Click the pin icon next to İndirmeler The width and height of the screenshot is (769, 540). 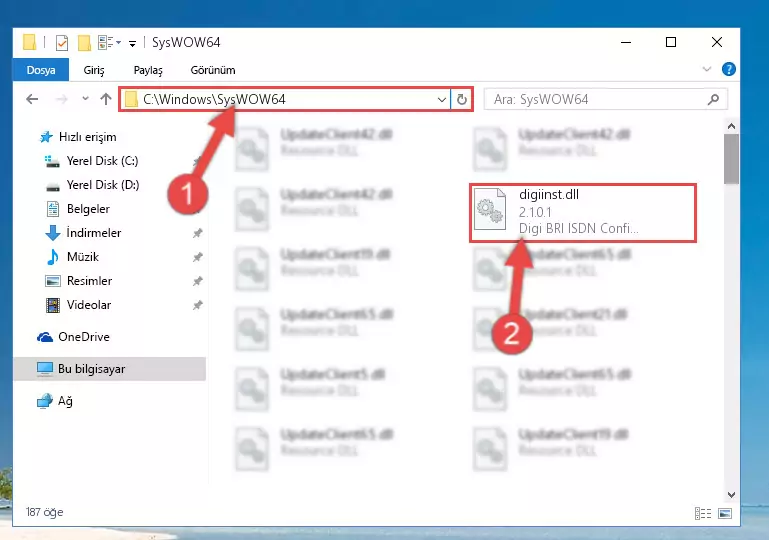[197, 233]
